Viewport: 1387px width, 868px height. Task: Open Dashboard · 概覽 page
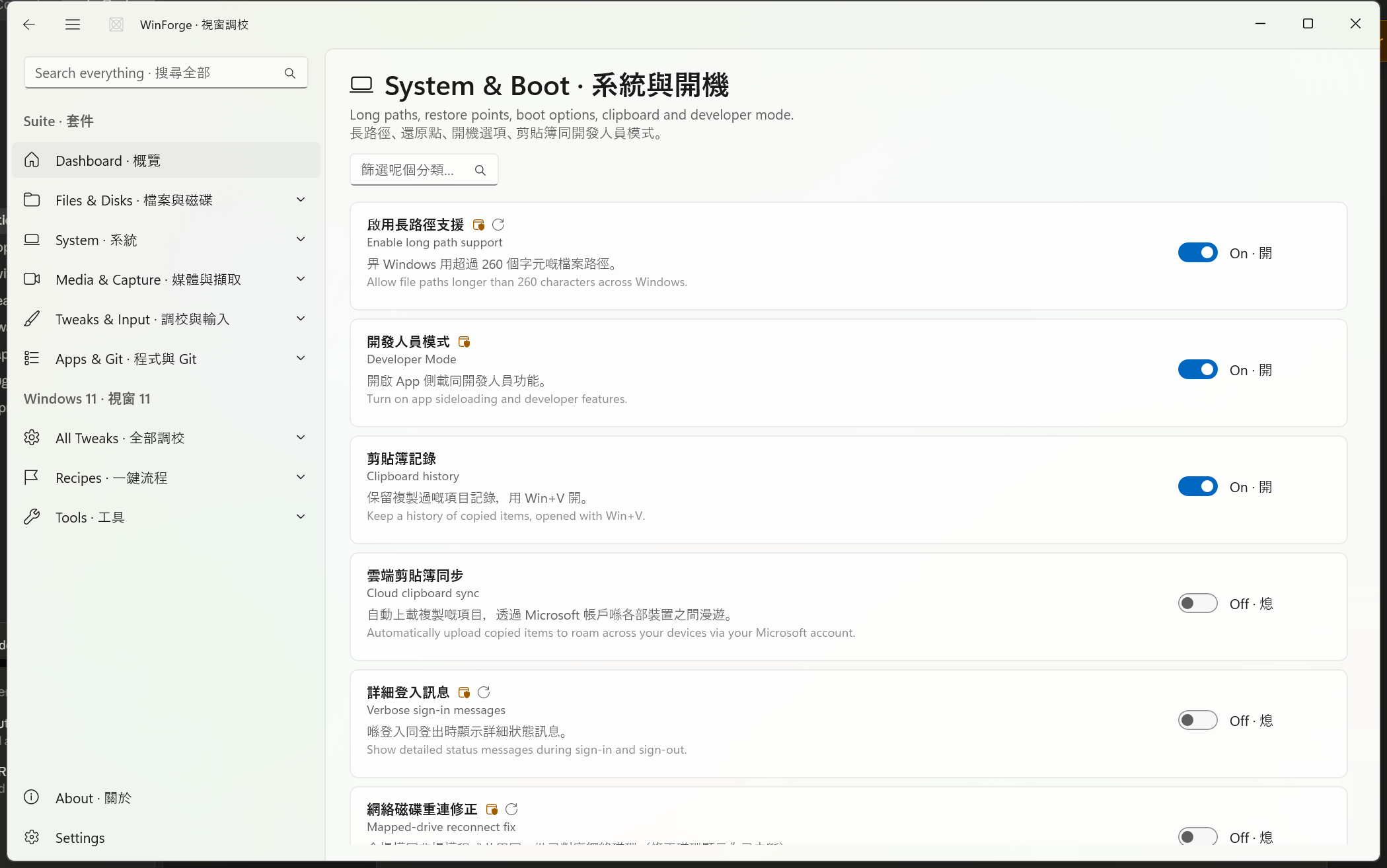[x=166, y=160]
